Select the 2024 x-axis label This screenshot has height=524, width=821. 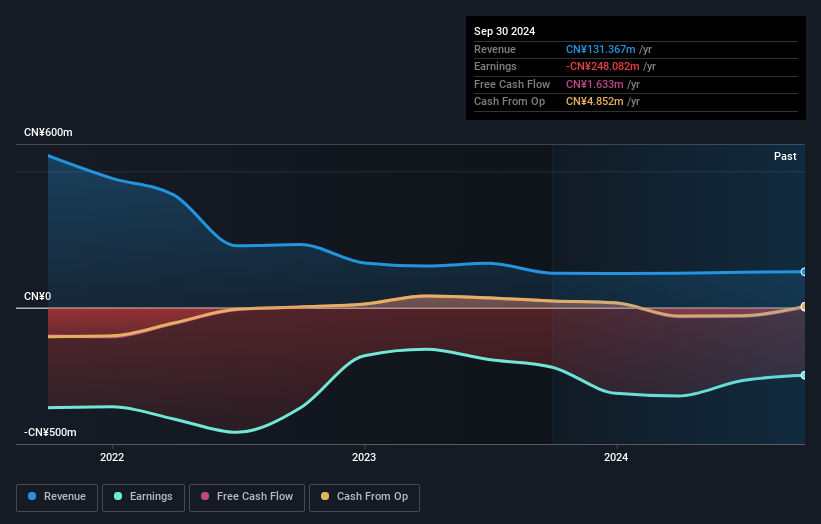pyautogui.click(x=616, y=457)
